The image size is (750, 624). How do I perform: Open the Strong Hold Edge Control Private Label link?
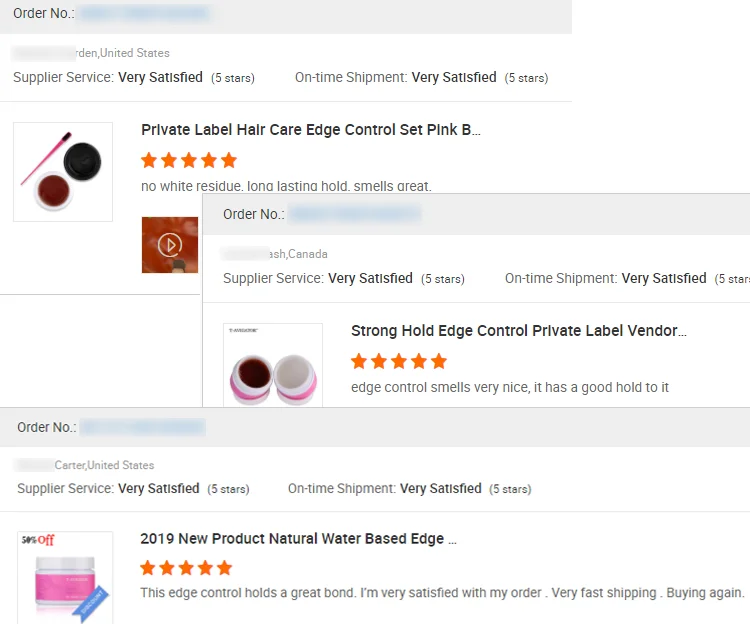tap(519, 331)
